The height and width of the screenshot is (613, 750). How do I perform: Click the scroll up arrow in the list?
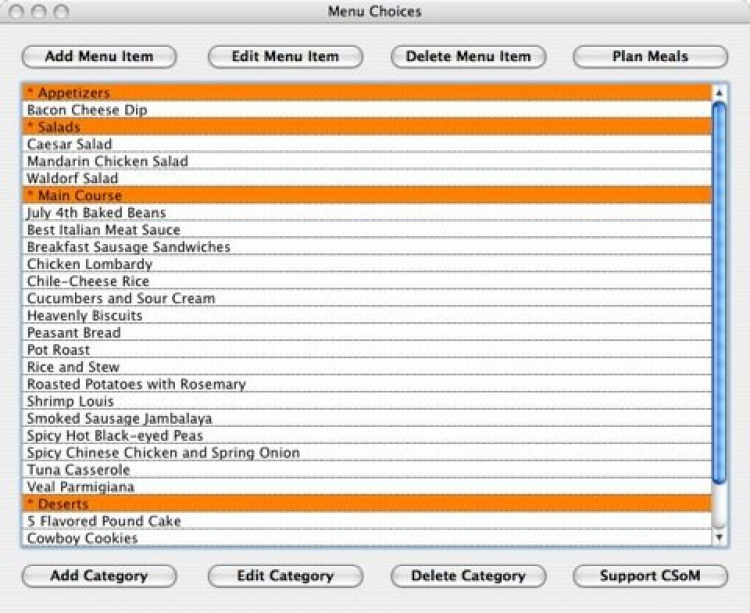tap(719, 92)
